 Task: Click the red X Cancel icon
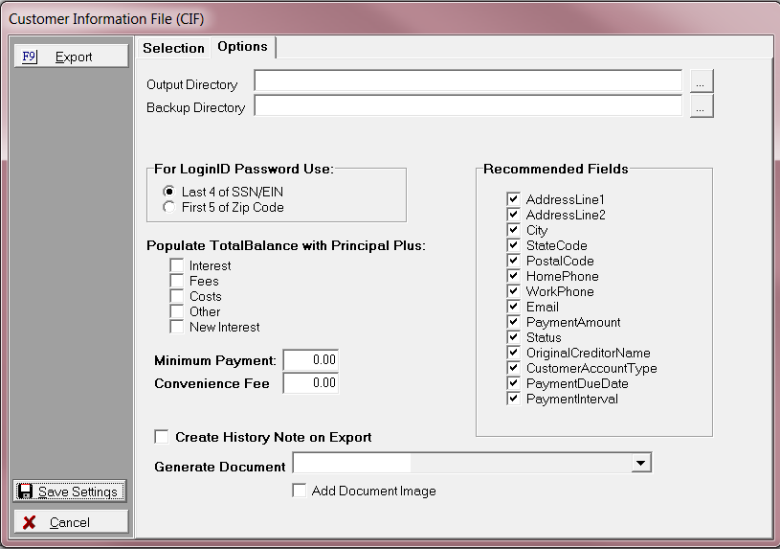coord(29,522)
